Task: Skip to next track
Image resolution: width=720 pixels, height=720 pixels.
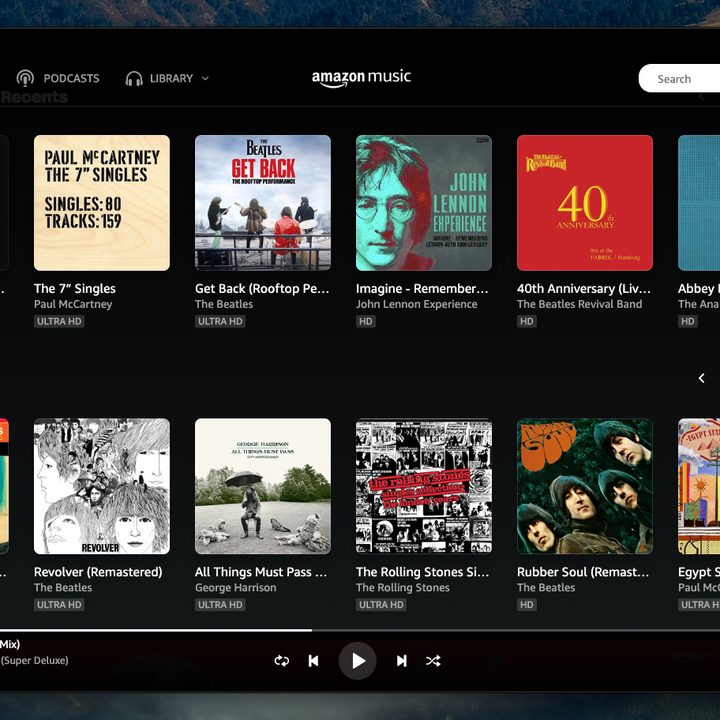Action: click(401, 661)
